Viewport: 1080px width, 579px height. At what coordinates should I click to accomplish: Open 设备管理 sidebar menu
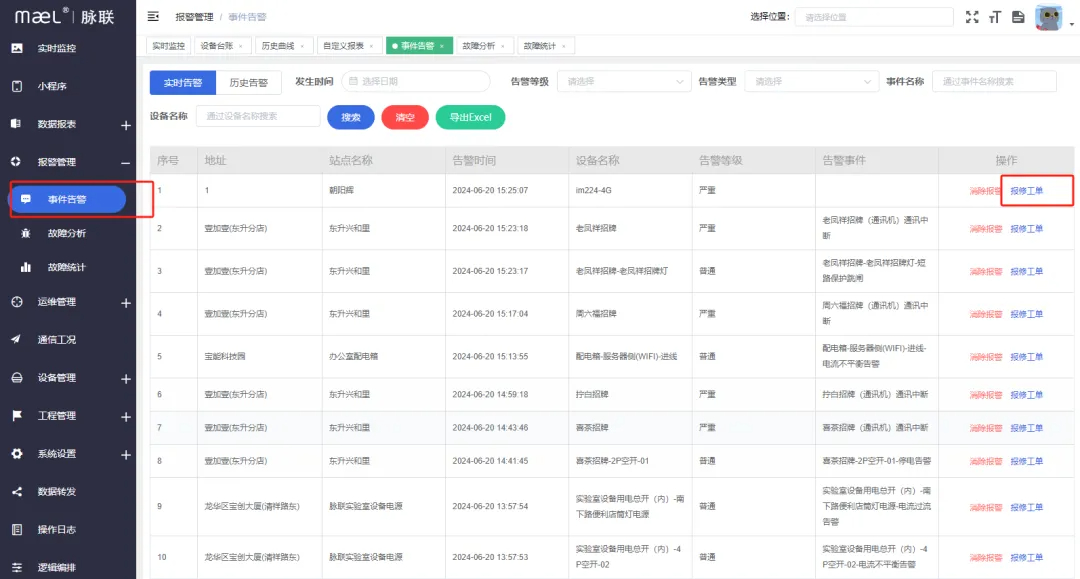56,377
